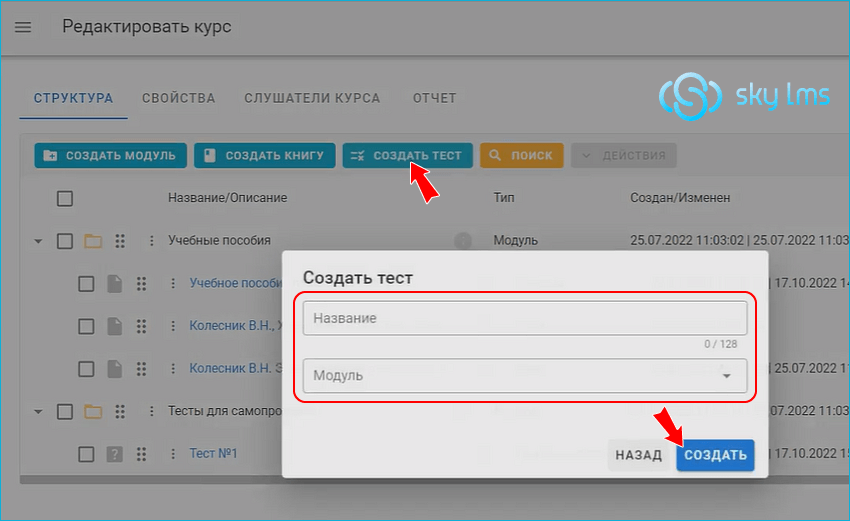
Task: Click the Модуль type cell
Action: pos(515,241)
